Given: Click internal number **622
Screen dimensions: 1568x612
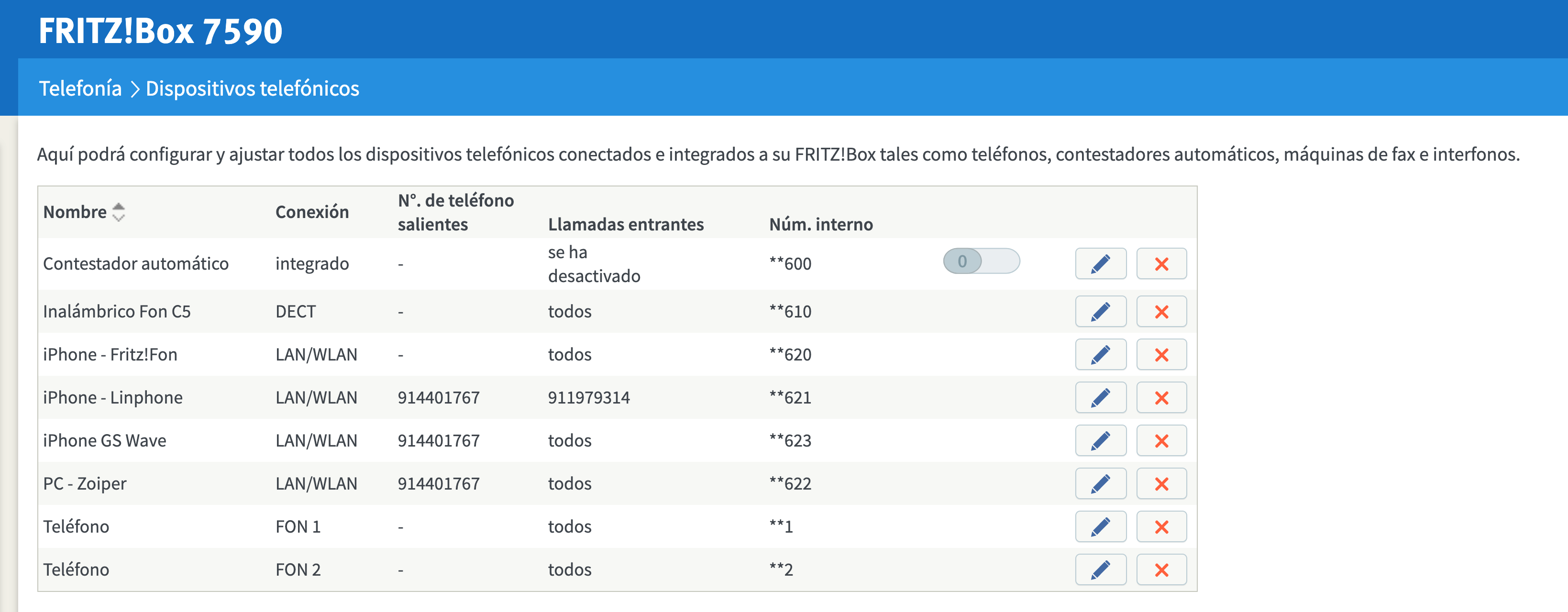Looking at the screenshot, I should coord(790,484).
